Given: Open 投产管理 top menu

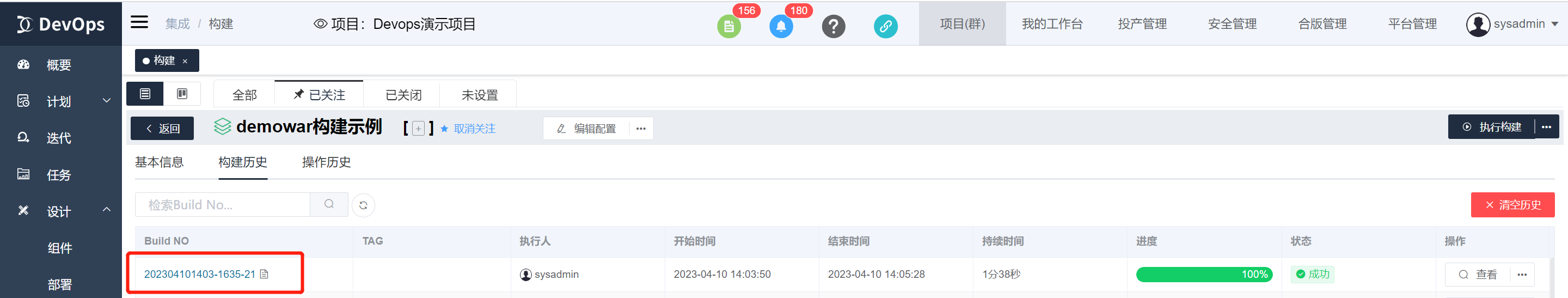Looking at the screenshot, I should click(1142, 24).
